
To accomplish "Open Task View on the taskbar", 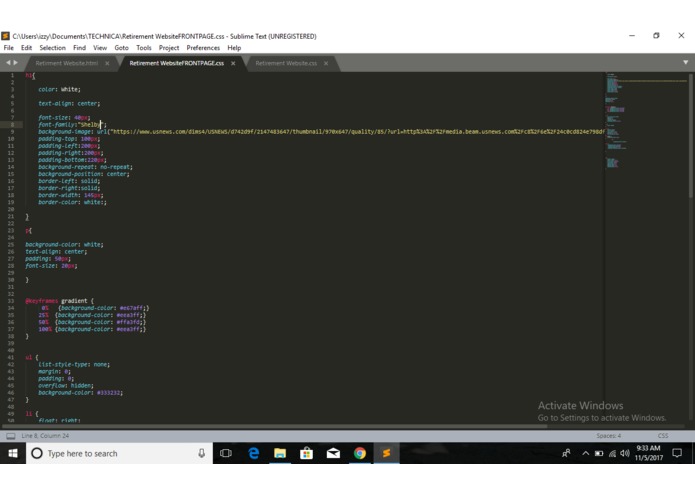I will pos(226,453).
